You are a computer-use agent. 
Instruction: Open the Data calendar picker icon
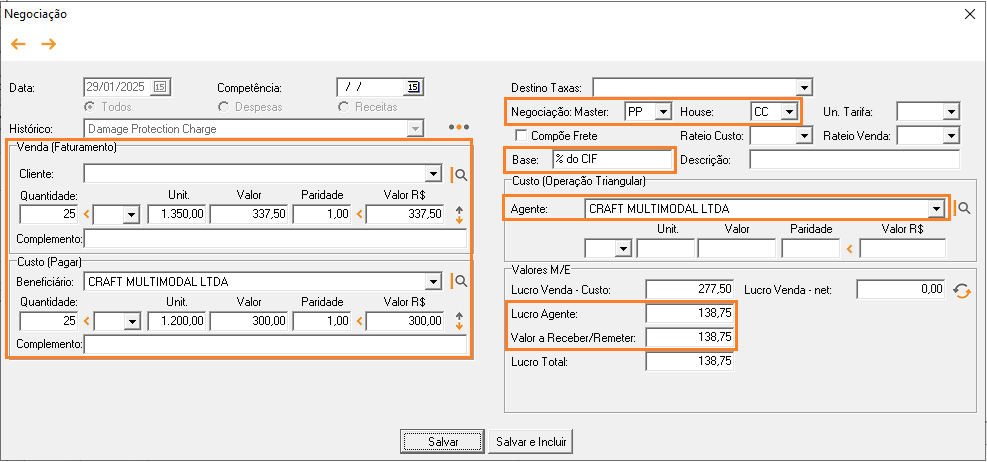(x=161, y=87)
